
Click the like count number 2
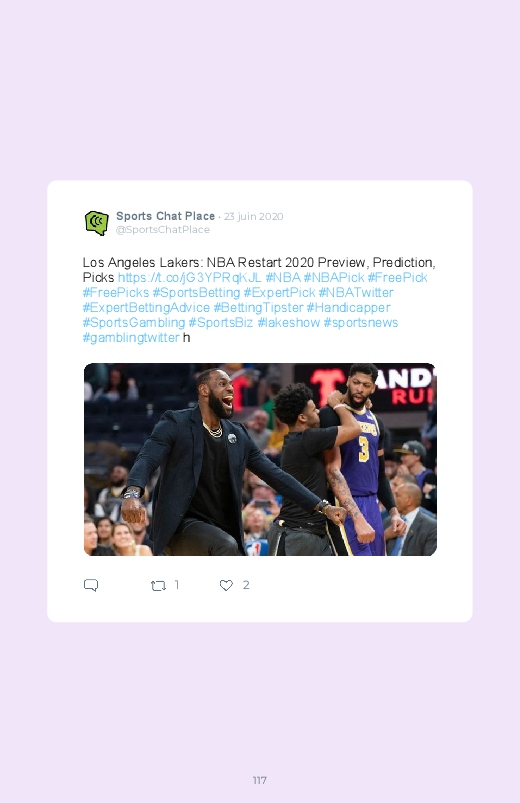pos(246,585)
